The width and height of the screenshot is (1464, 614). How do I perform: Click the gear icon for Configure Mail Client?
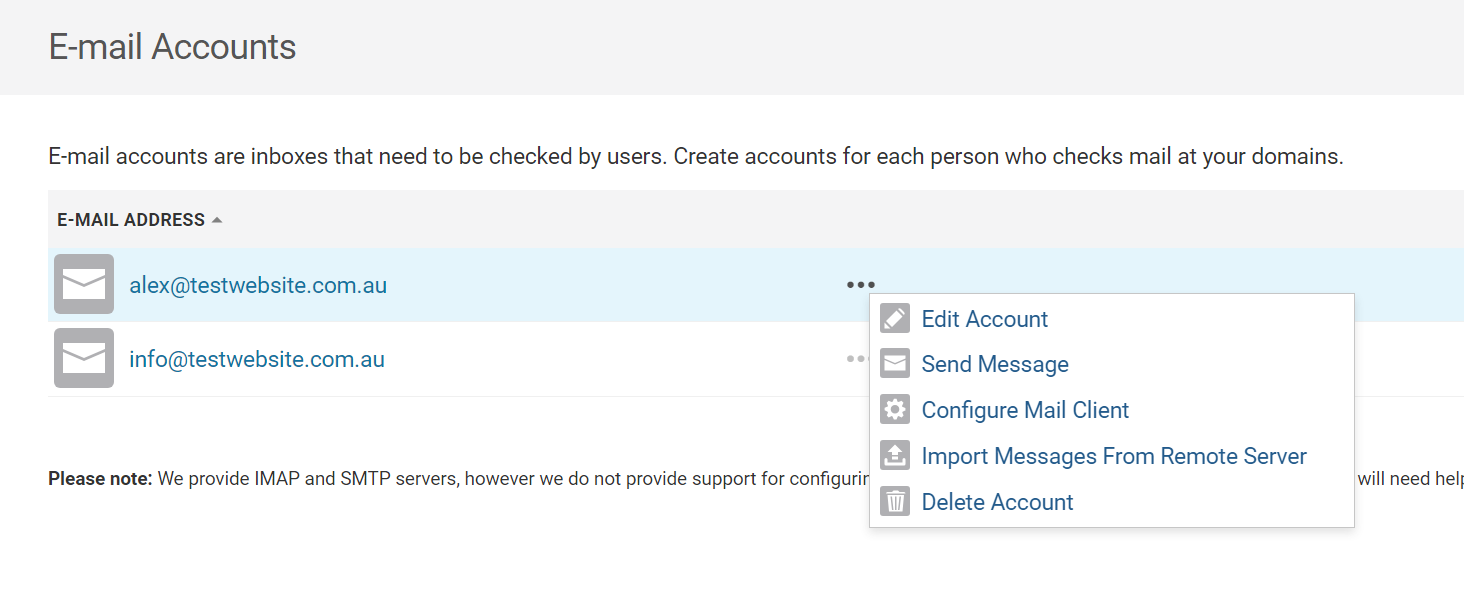[x=894, y=410]
